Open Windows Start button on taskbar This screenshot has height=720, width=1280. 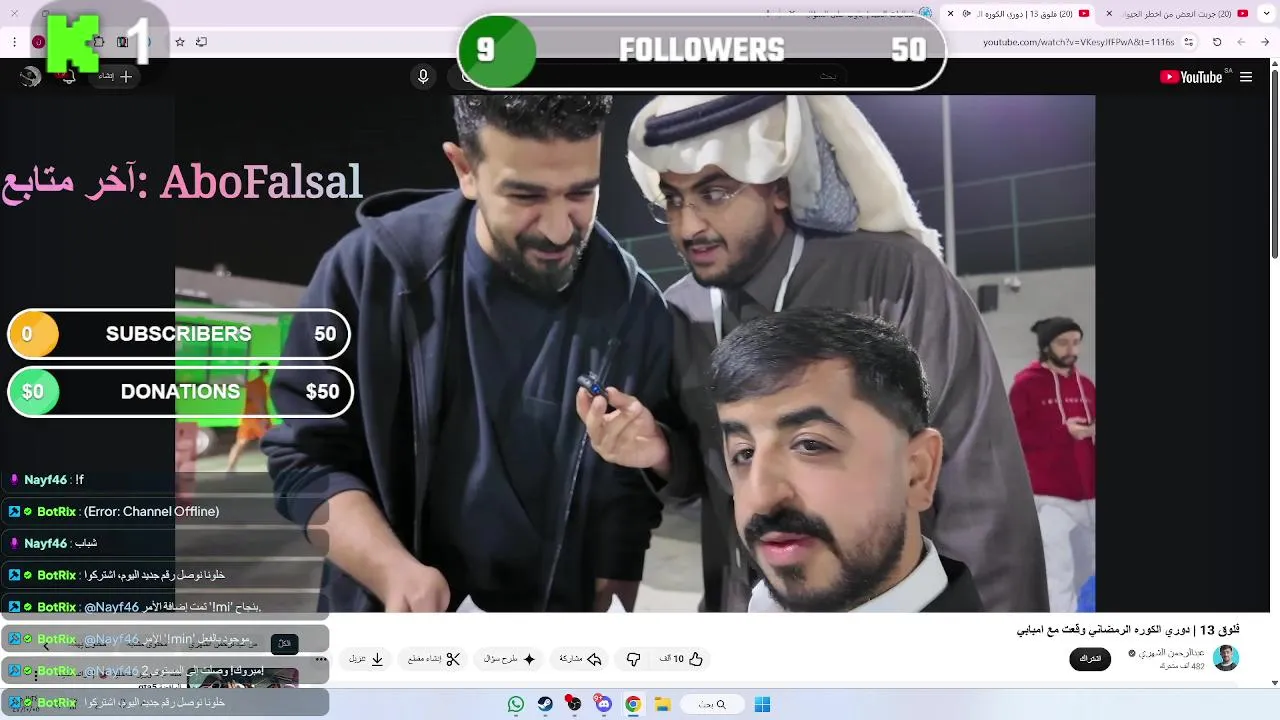pos(762,704)
